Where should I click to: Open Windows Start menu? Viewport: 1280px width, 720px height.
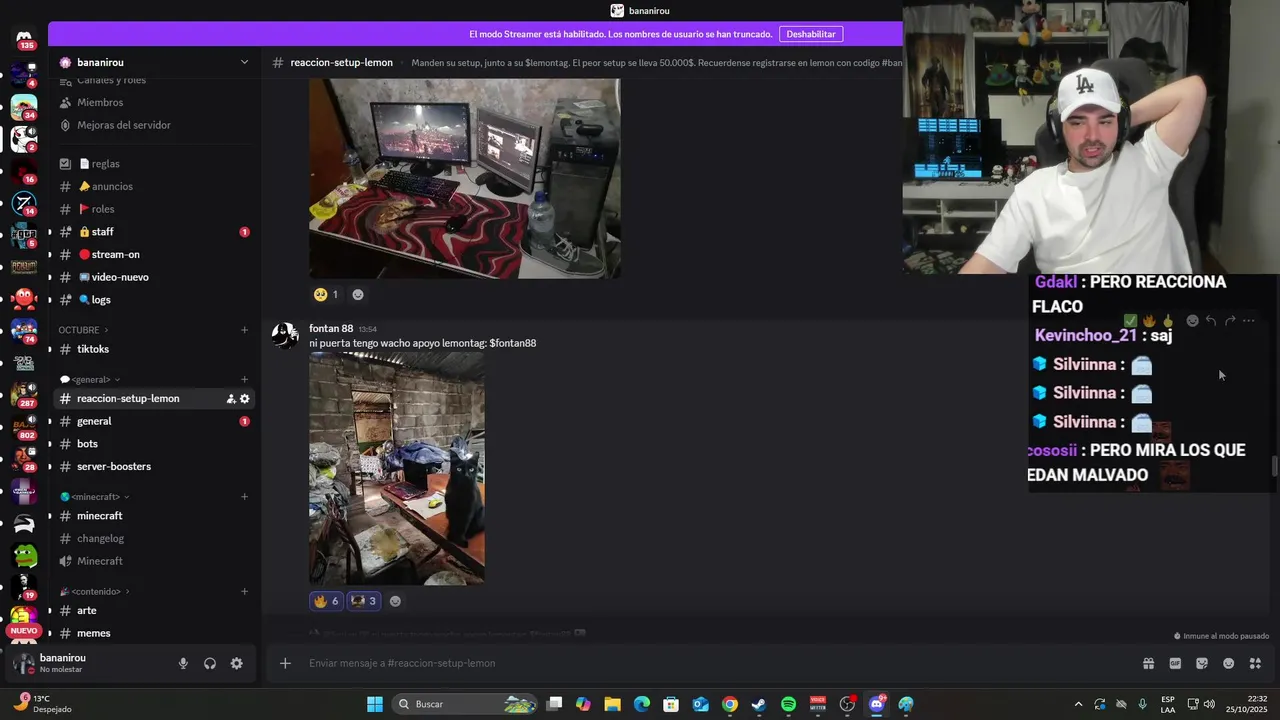375,704
